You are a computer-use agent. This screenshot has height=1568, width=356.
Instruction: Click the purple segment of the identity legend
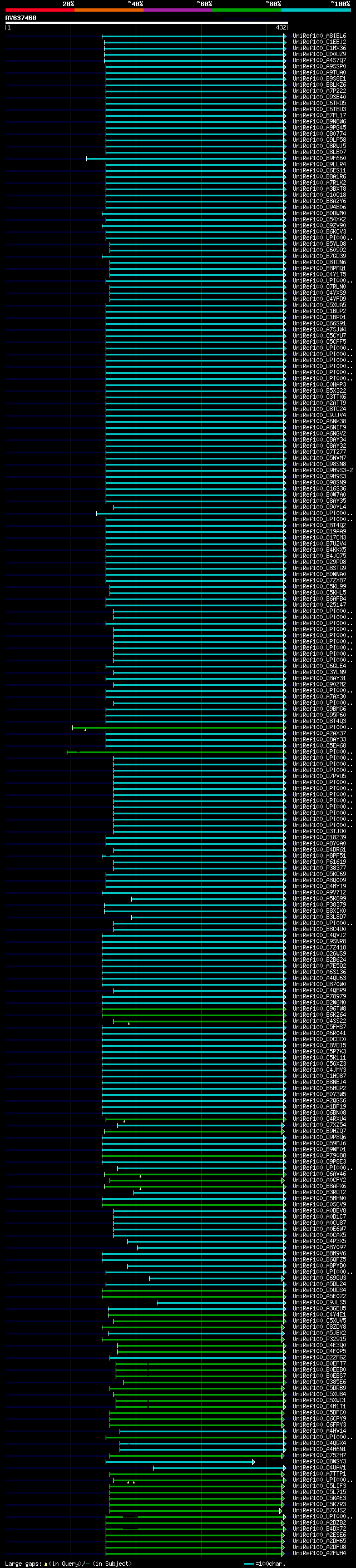[x=177, y=10]
